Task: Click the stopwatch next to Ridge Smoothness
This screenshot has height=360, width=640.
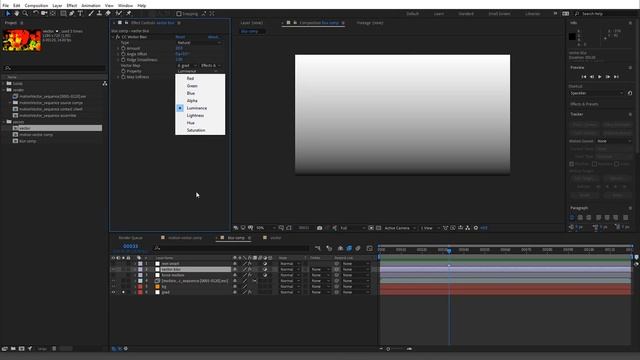Action: [x=123, y=60]
